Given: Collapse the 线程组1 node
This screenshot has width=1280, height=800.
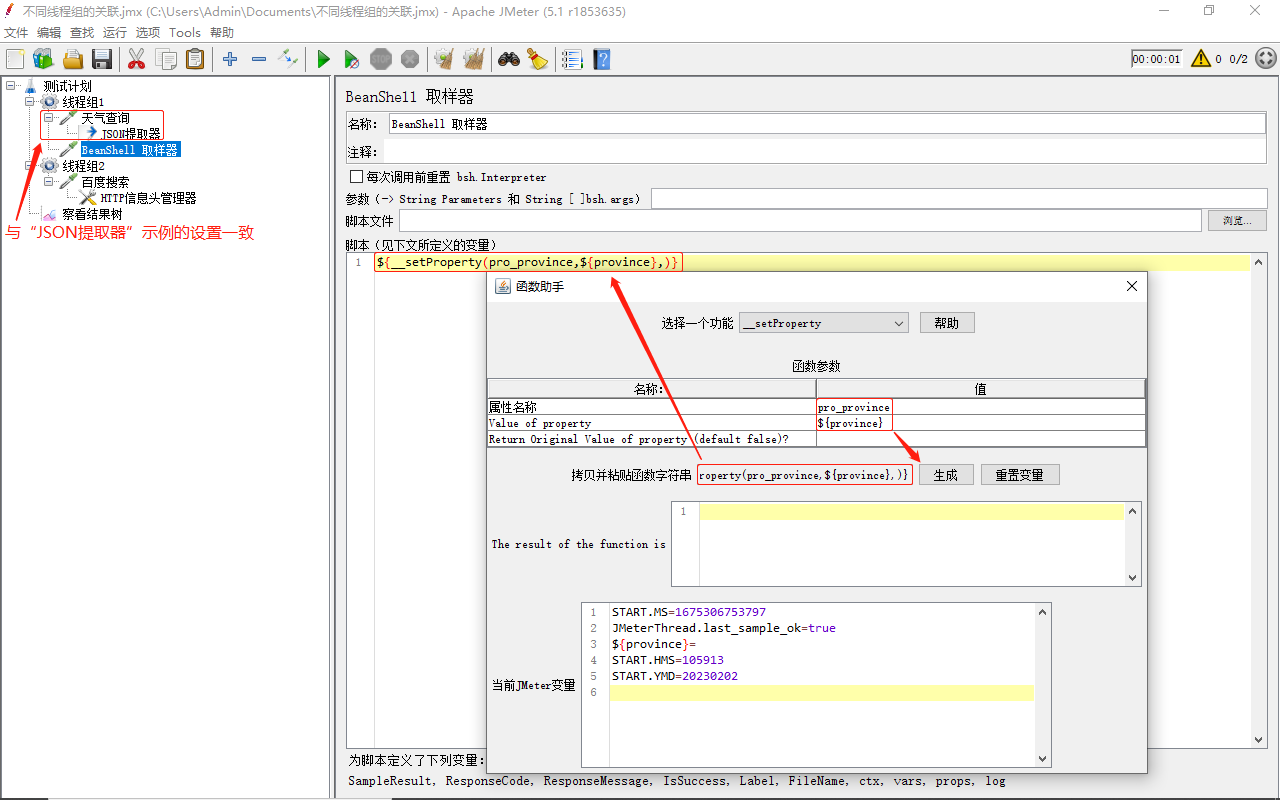Looking at the screenshot, I should pyautogui.click(x=29, y=102).
